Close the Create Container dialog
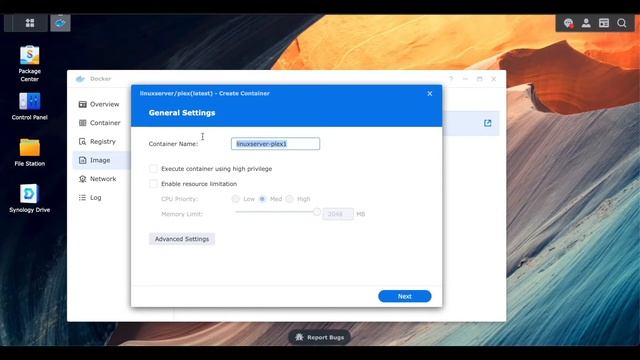Screen dimensions: 640x360 [x=429, y=93]
